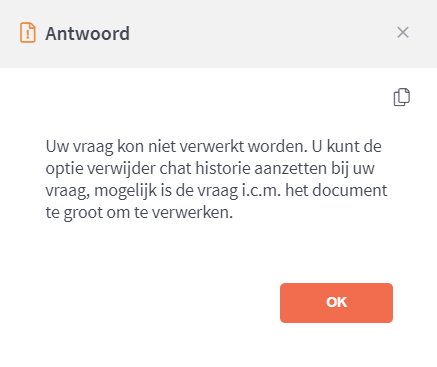Click the line starting 'vraag, mogelijk is de'
The width and height of the screenshot is (437, 367).
coord(216,190)
